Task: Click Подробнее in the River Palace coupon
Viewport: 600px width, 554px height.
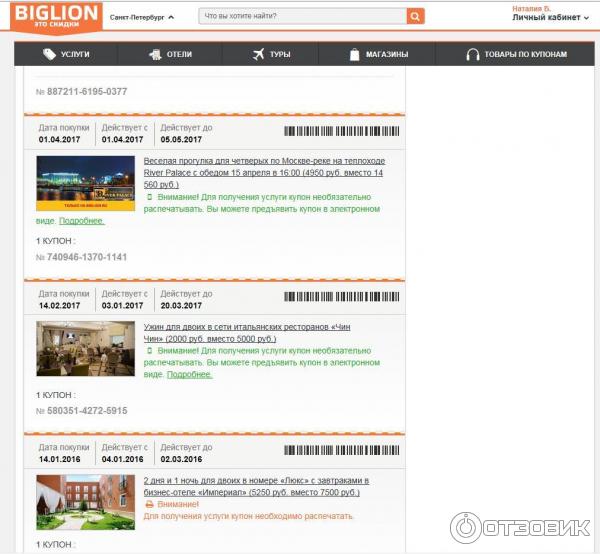Action: [81, 220]
